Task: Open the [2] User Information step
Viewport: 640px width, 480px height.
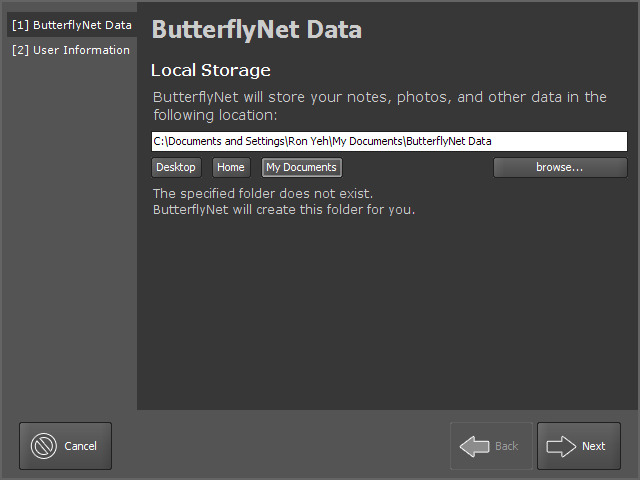Action: pos(71,50)
